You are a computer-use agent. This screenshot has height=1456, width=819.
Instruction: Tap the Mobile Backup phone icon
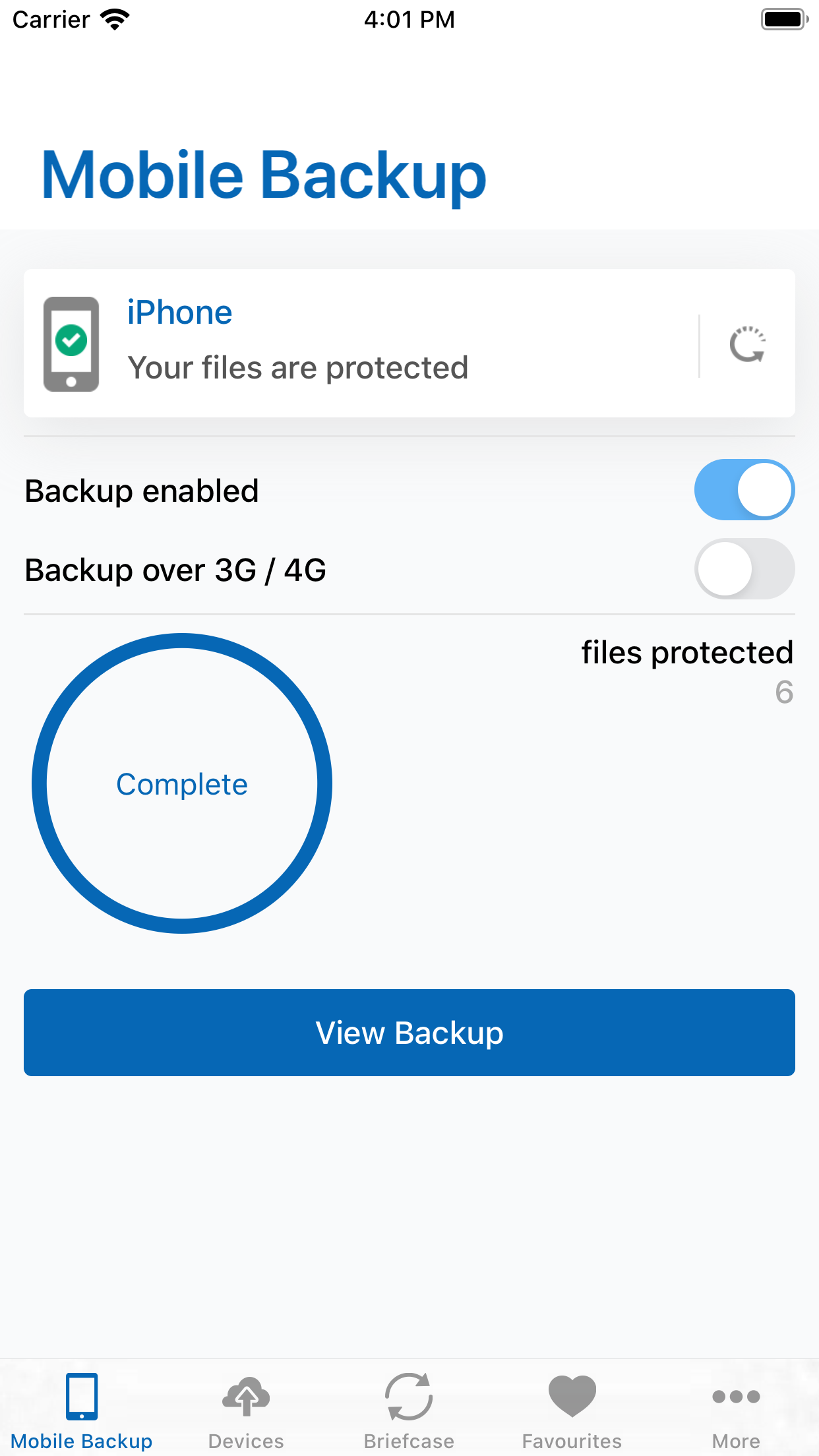(x=82, y=1396)
